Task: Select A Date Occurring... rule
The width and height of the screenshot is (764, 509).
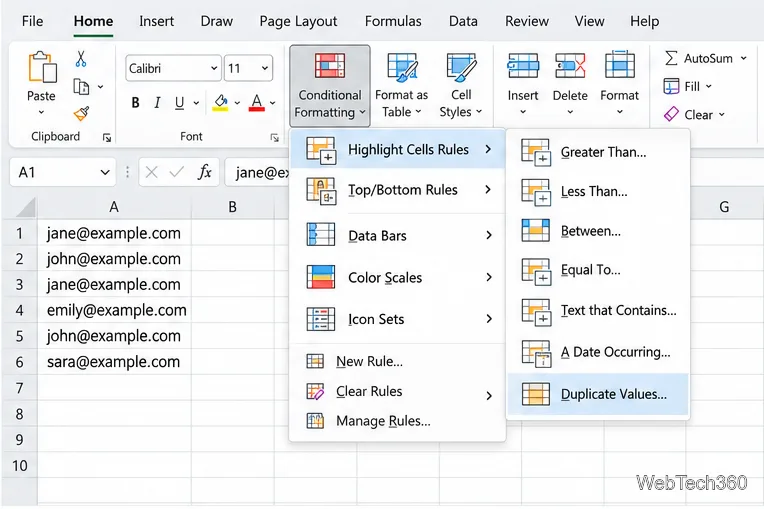Action: coord(598,352)
